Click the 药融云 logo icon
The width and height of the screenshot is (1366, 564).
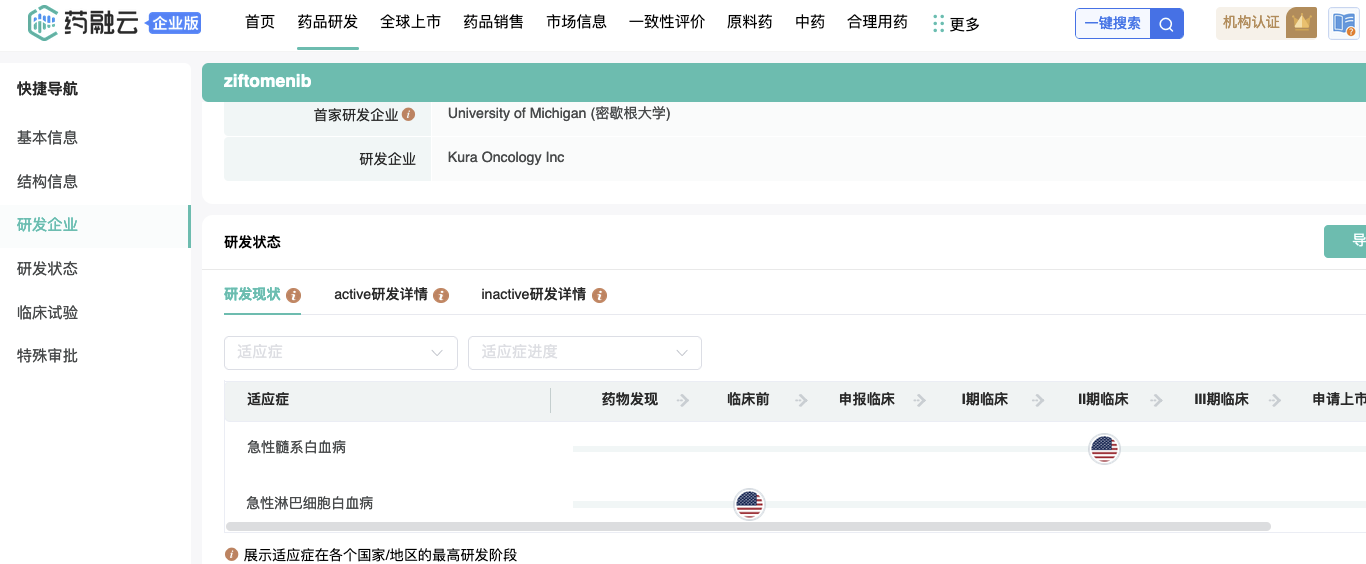coord(45,23)
